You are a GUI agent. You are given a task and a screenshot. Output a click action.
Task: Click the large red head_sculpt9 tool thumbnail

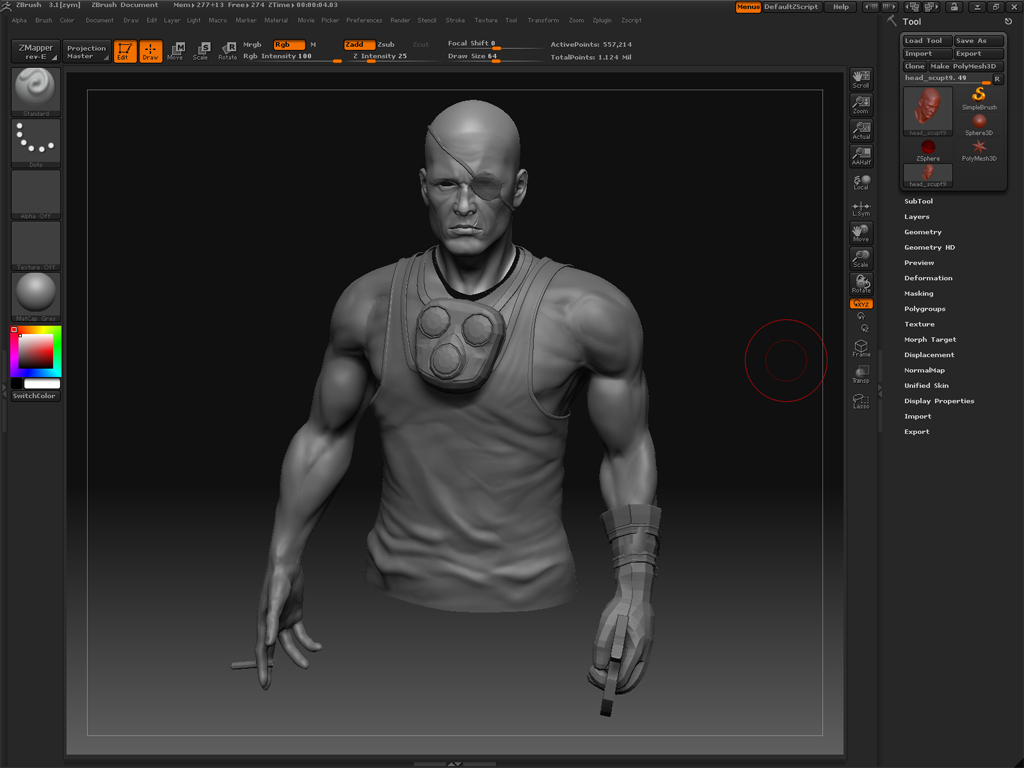tap(927, 111)
